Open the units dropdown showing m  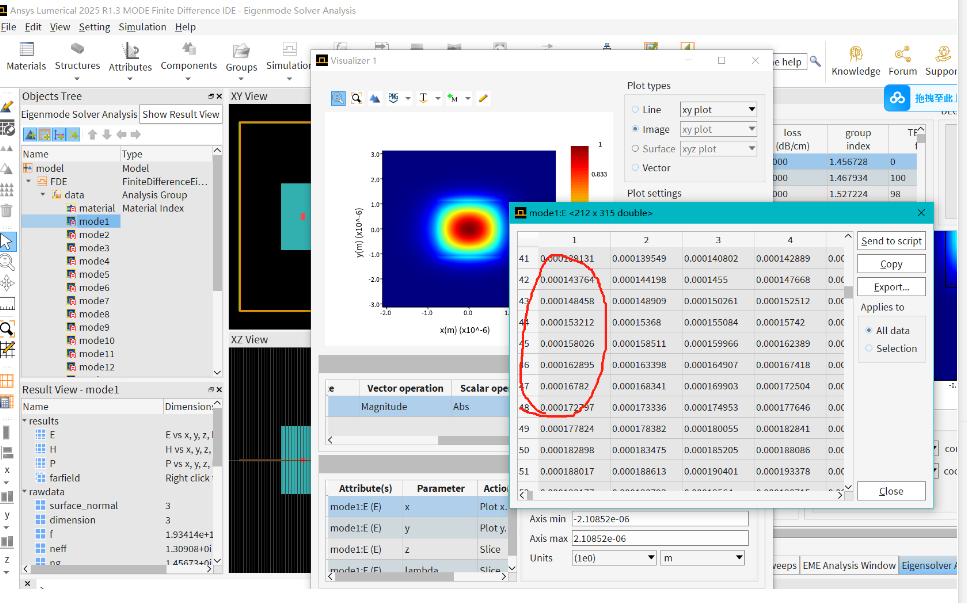point(702,557)
